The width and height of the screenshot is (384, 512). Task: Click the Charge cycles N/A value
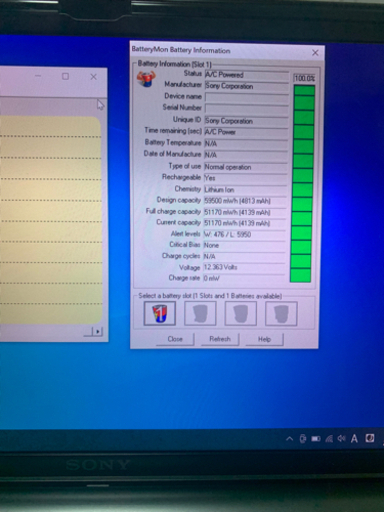click(244, 256)
